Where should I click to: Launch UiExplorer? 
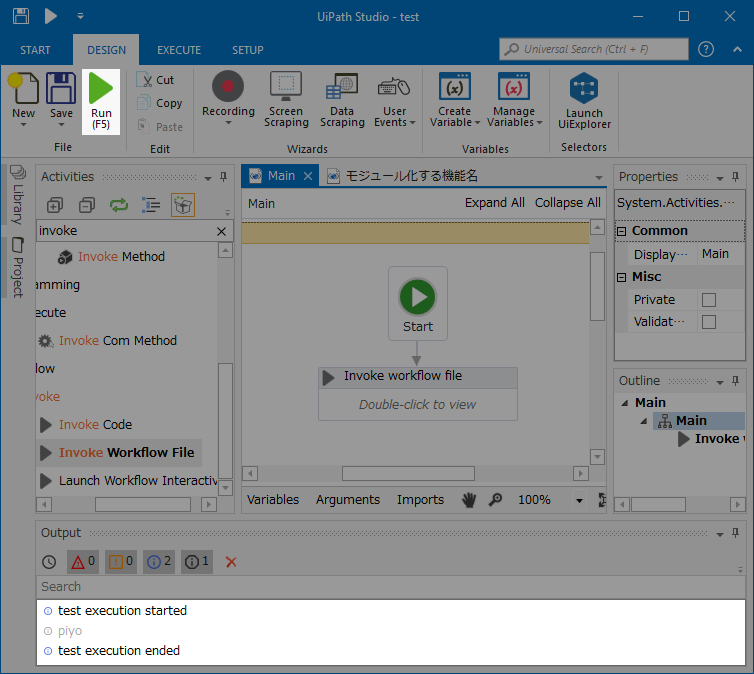coord(584,101)
